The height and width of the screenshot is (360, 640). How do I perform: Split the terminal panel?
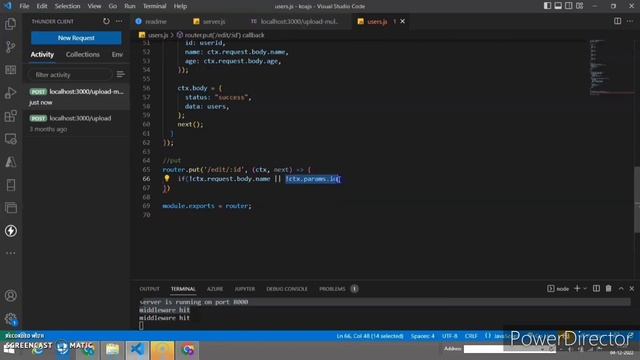pyautogui.click(x=596, y=289)
